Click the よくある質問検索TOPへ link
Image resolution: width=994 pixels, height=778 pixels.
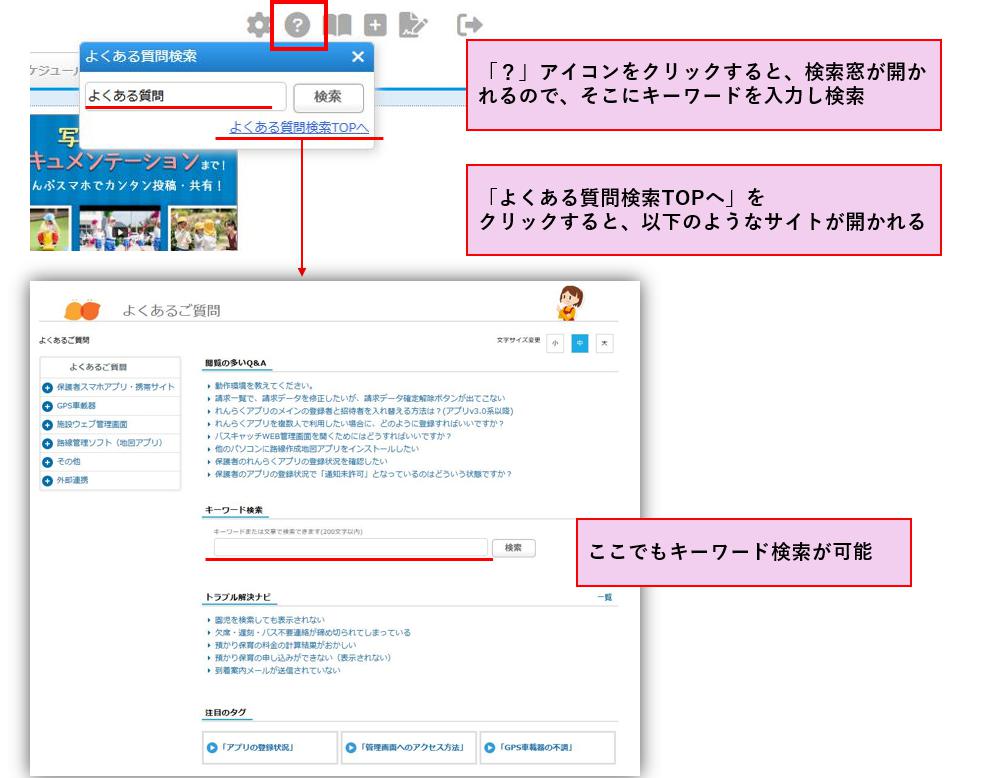(296, 127)
